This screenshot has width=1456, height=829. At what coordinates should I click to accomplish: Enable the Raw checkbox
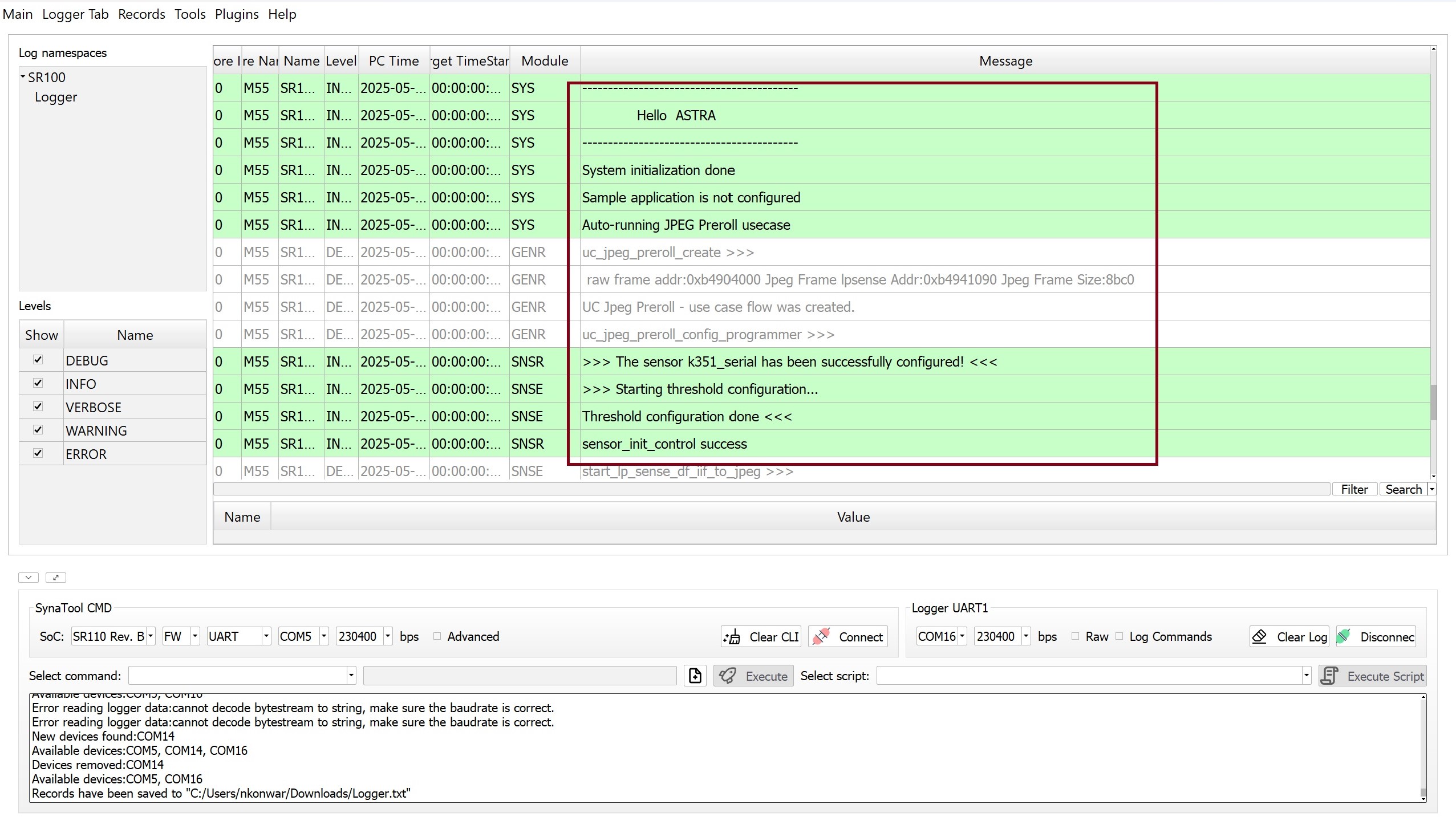click(1076, 636)
